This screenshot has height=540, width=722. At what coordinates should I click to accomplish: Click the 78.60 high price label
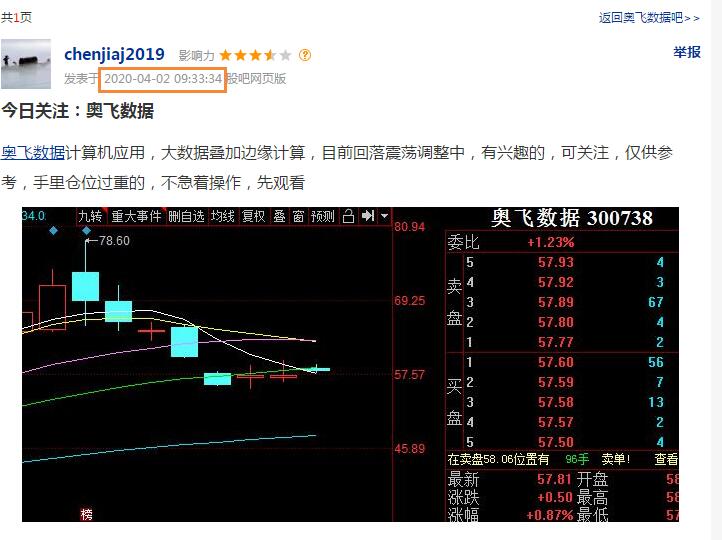pos(114,241)
